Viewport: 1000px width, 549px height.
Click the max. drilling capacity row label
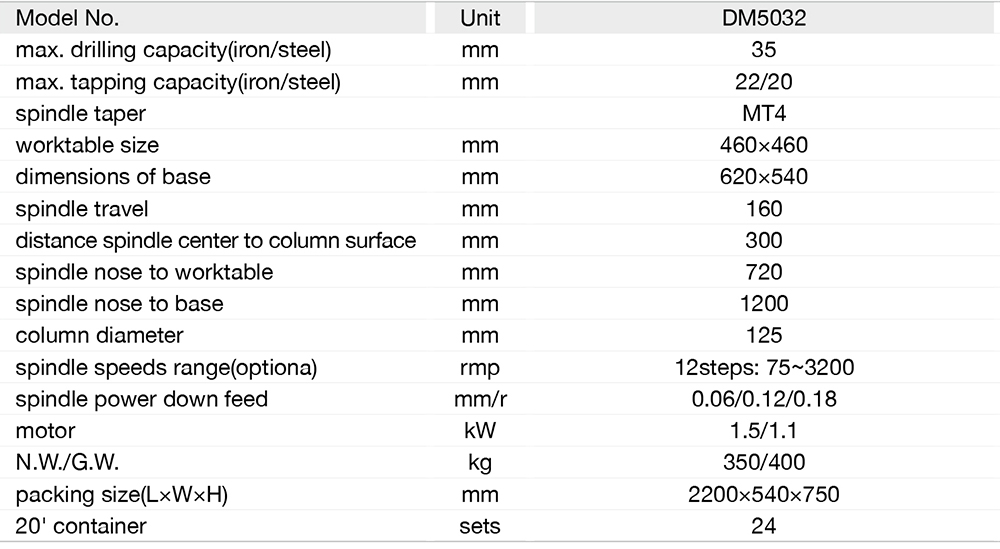tap(173, 50)
